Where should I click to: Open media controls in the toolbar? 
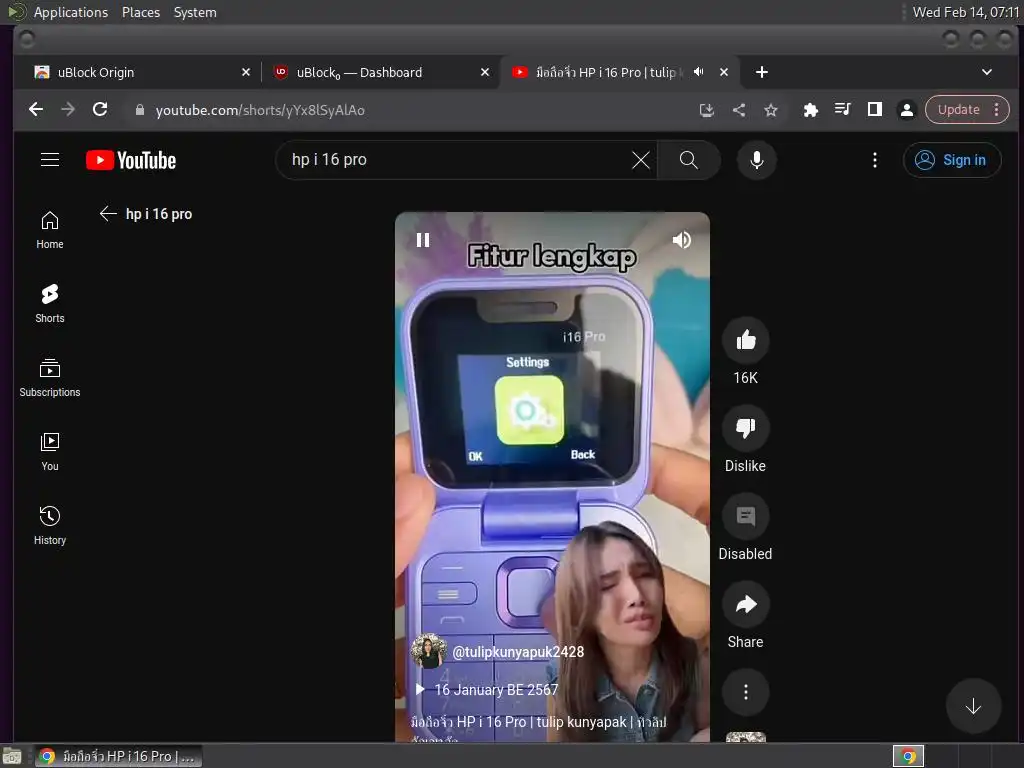842,110
